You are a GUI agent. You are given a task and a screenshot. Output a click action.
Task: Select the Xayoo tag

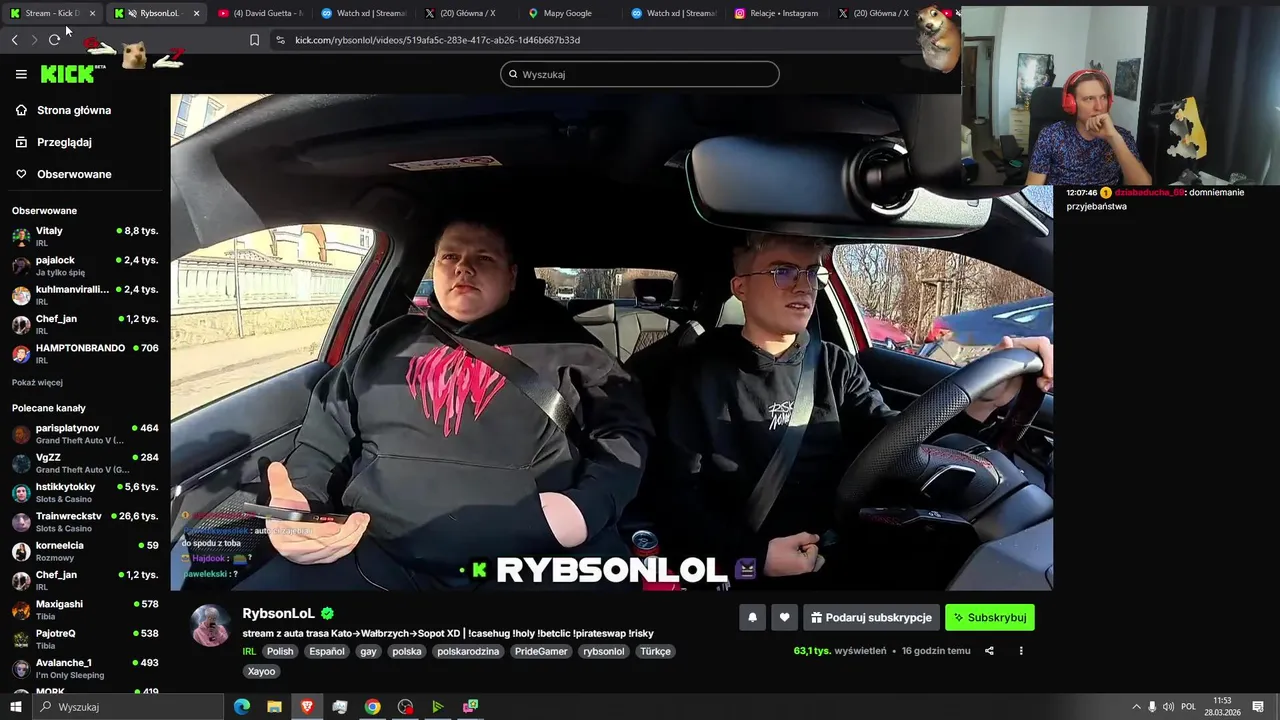click(x=261, y=671)
